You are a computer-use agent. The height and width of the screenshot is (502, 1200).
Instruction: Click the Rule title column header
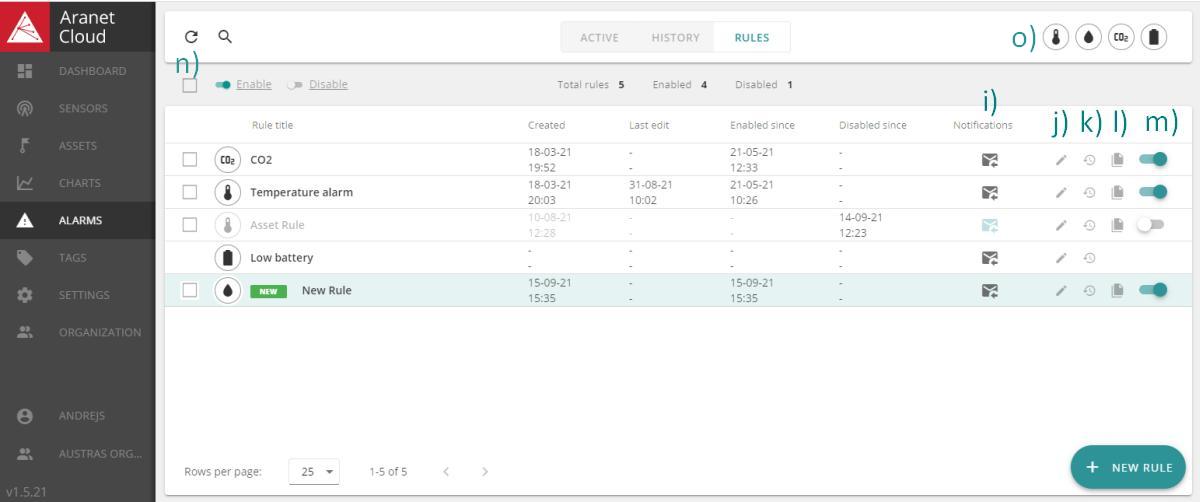click(272, 125)
